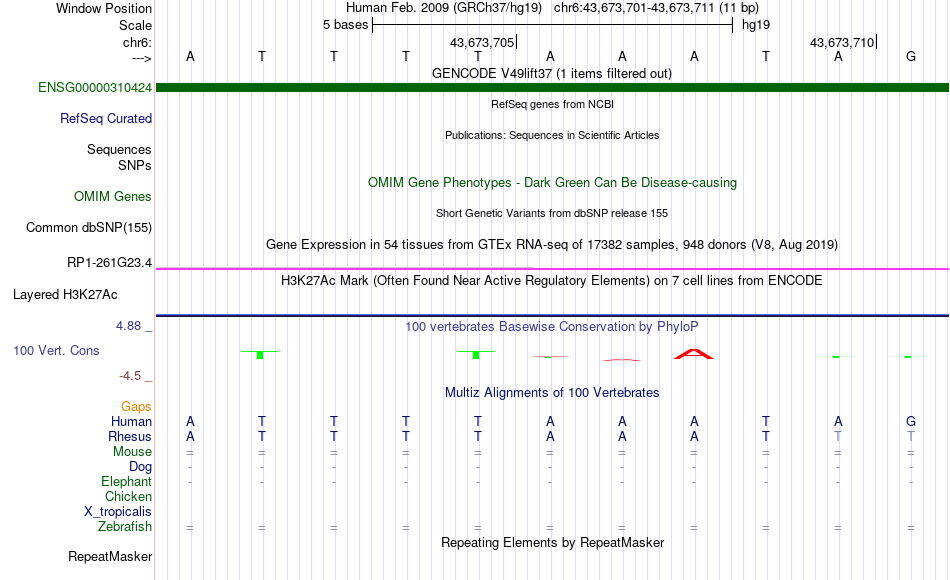Screen dimensions: 950x580
Task: Click the ENSG00000310424 gene label
Action: (95, 87)
